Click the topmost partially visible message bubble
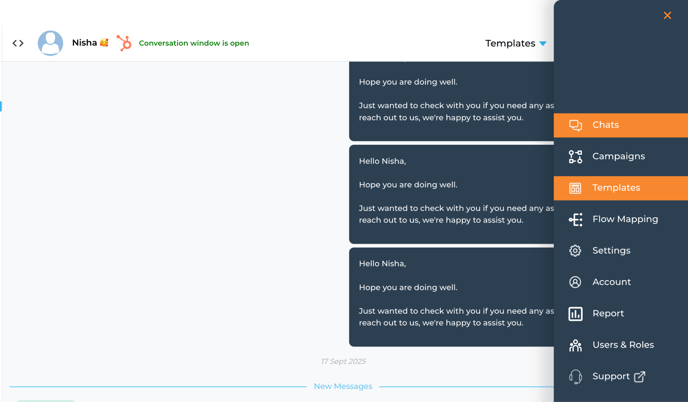This screenshot has height=402, width=688. (452, 101)
